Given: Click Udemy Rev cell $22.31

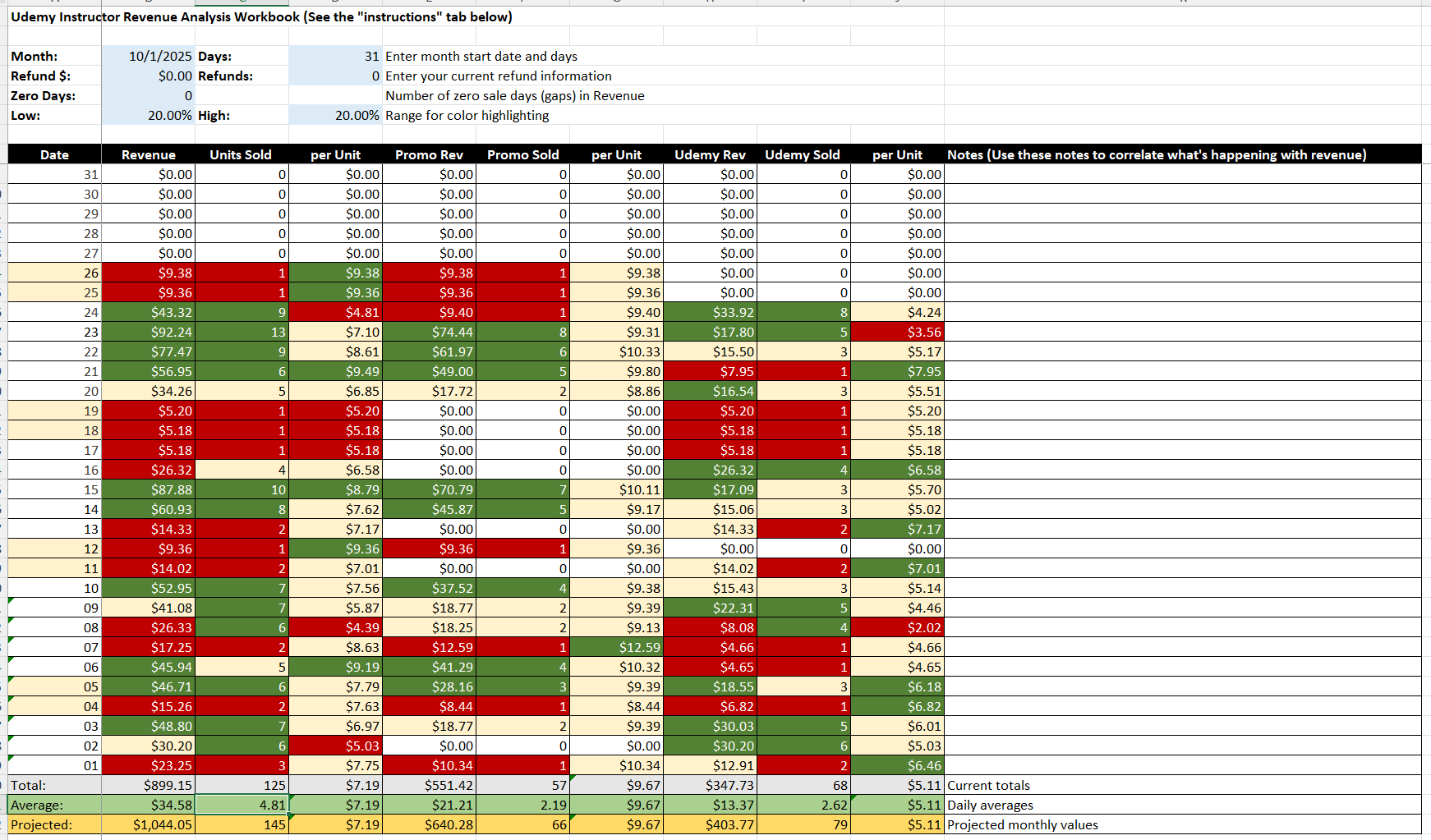Looking at the screenshot, I should [x=710, y=608].
